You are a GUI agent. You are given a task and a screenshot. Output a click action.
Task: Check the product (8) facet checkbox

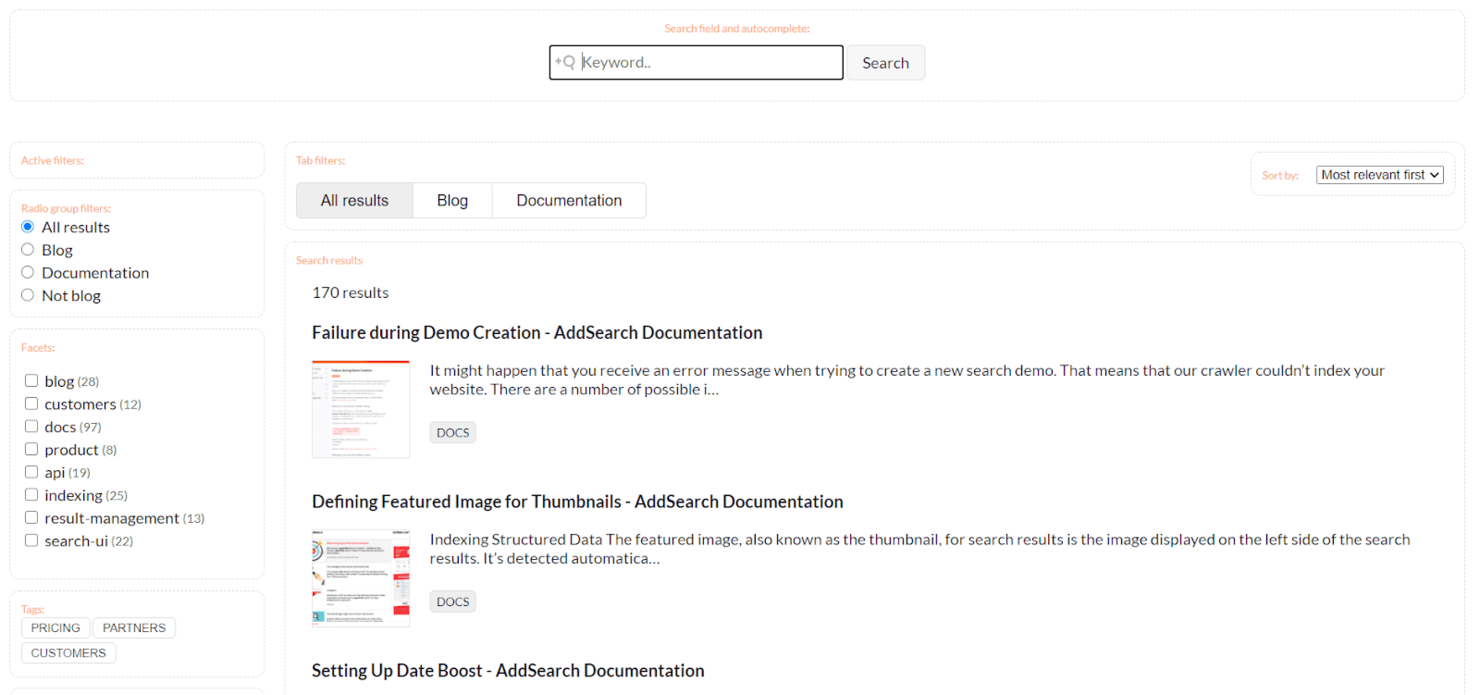click(31, 449)
